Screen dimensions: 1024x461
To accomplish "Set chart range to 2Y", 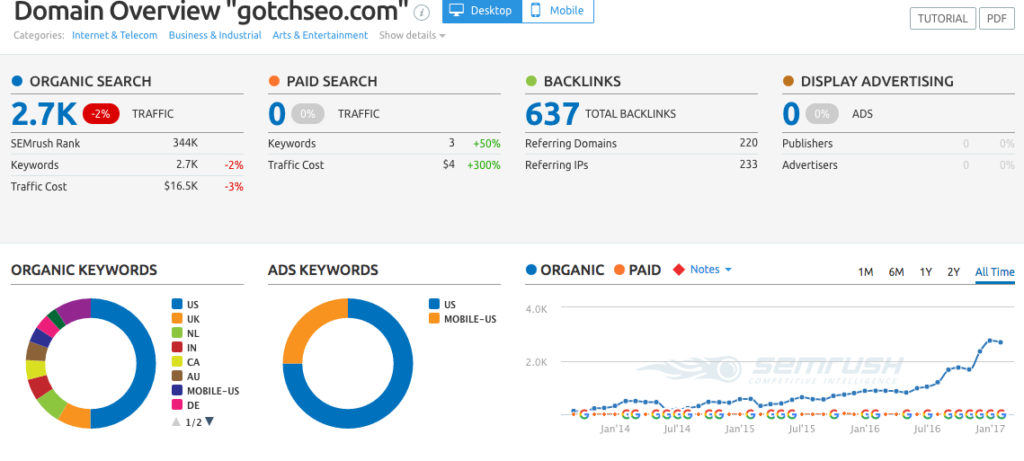I will point(953,272).
